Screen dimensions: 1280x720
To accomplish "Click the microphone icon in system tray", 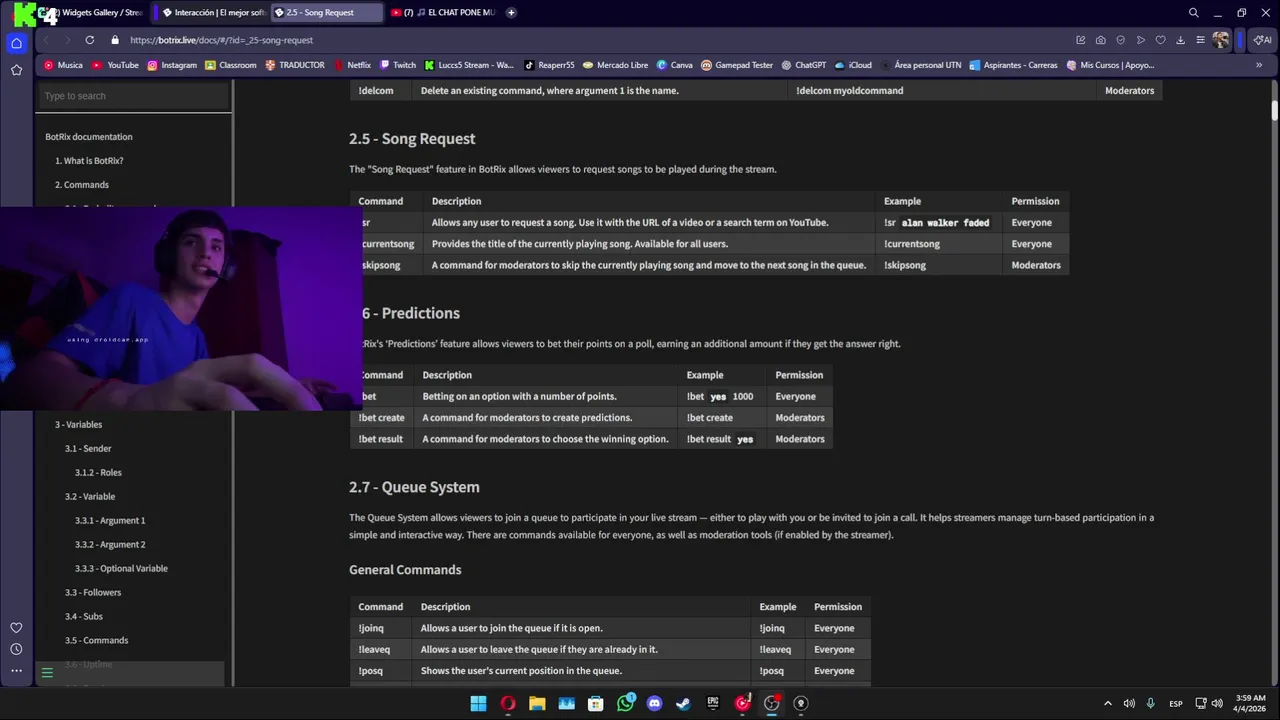I will click(x=1150, y=703).
